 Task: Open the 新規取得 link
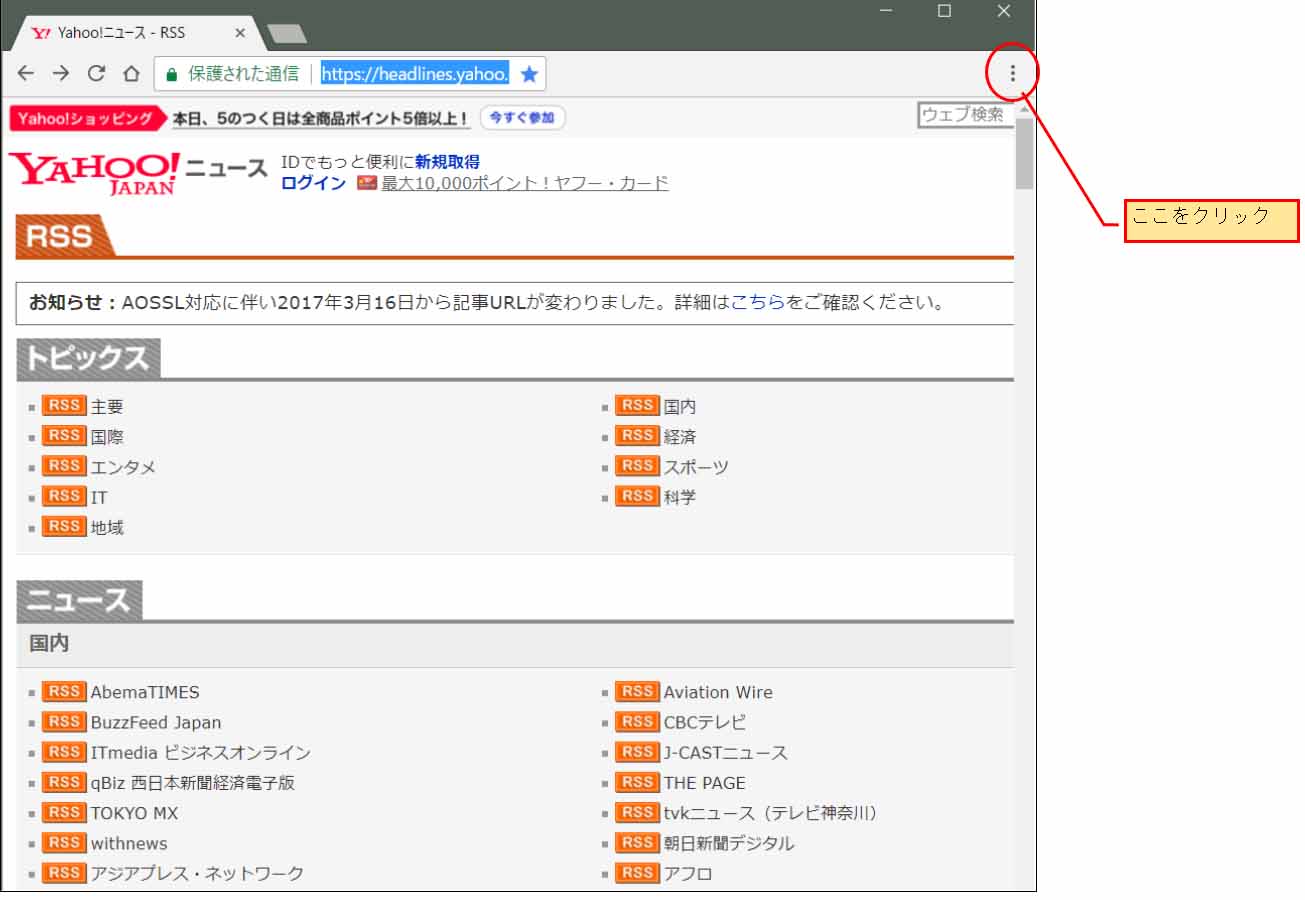tap(447, 162)
